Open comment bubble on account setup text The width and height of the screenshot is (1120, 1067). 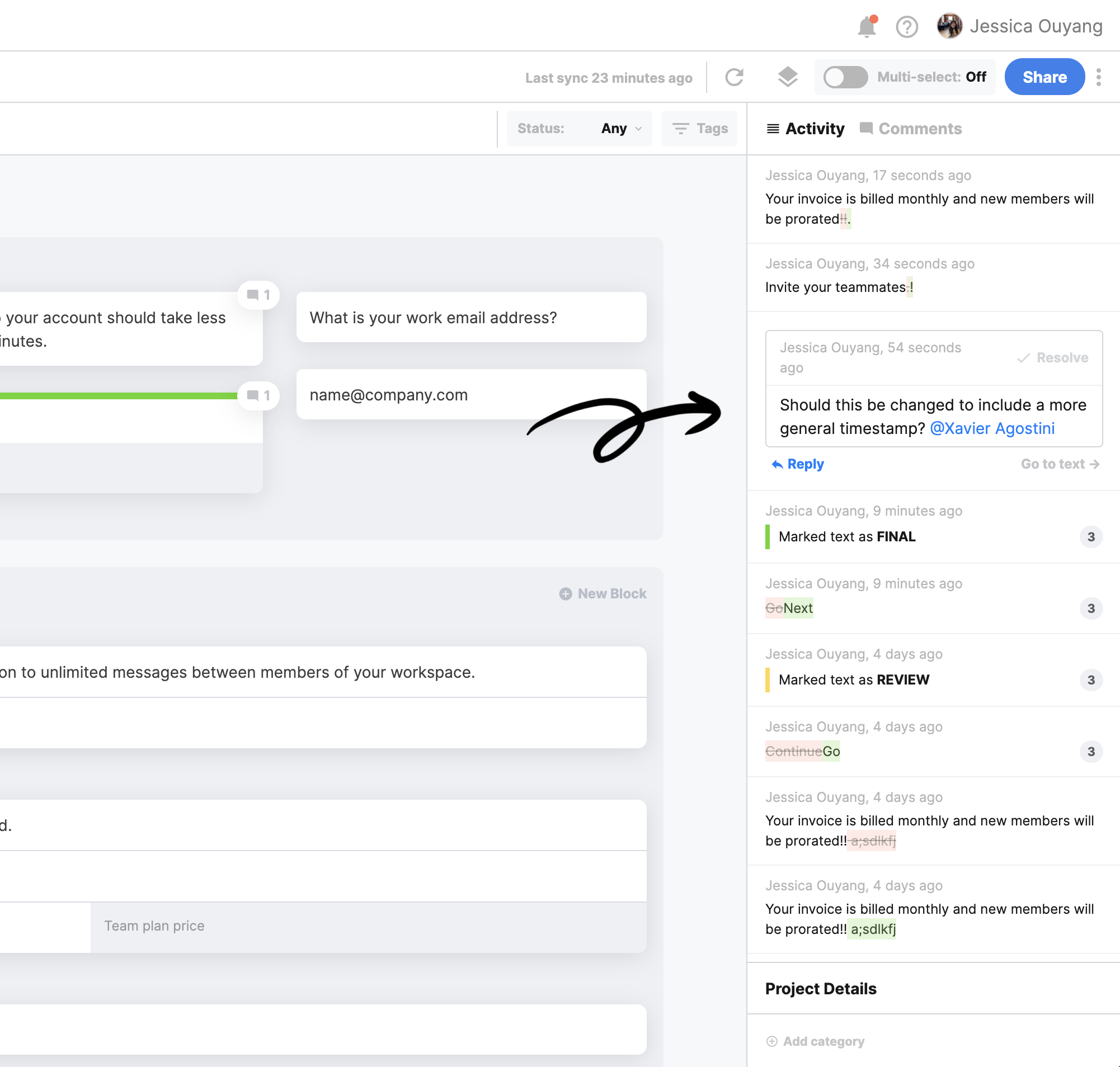(x=258, y=295)
